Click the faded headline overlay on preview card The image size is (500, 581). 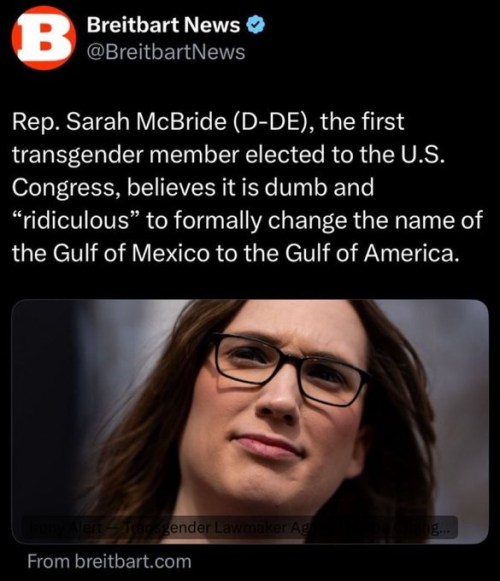[x=240, y=527]
